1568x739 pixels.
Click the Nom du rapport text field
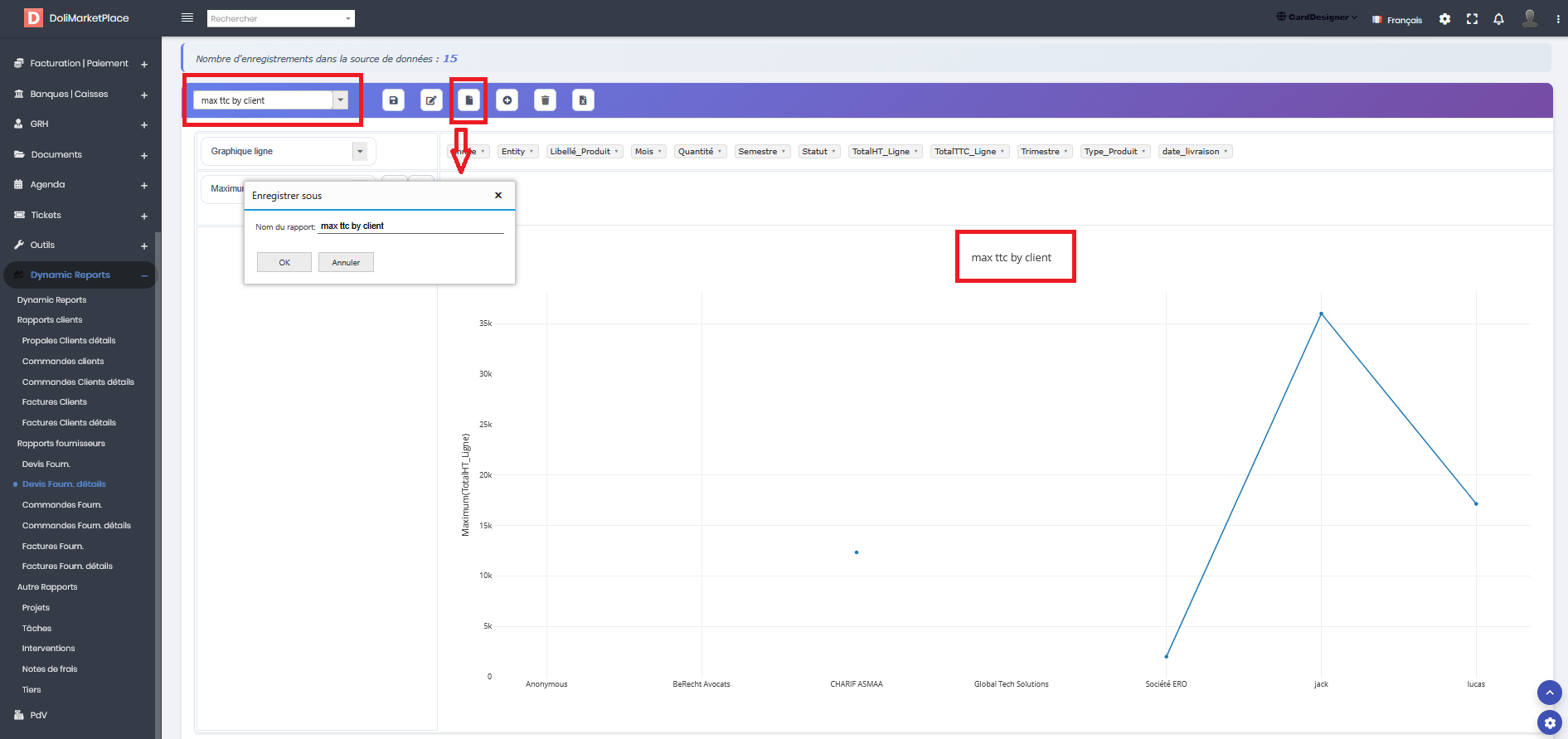(410, 226)
